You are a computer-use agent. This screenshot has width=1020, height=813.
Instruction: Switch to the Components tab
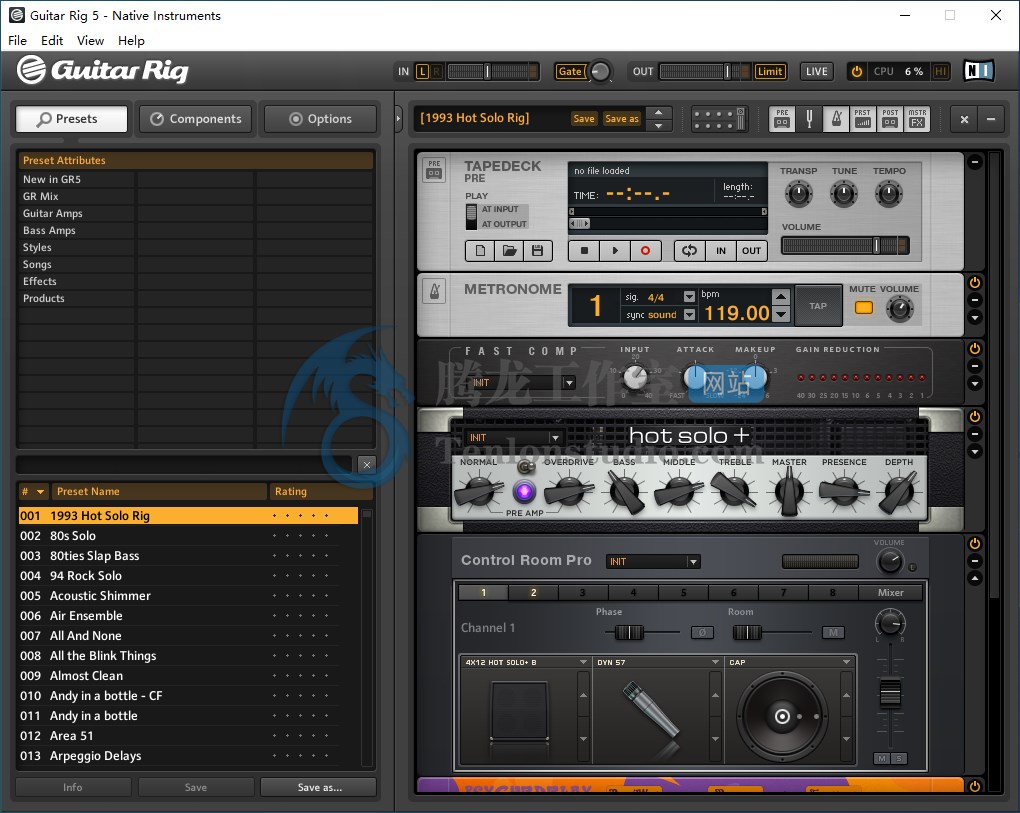pos(196,119)
